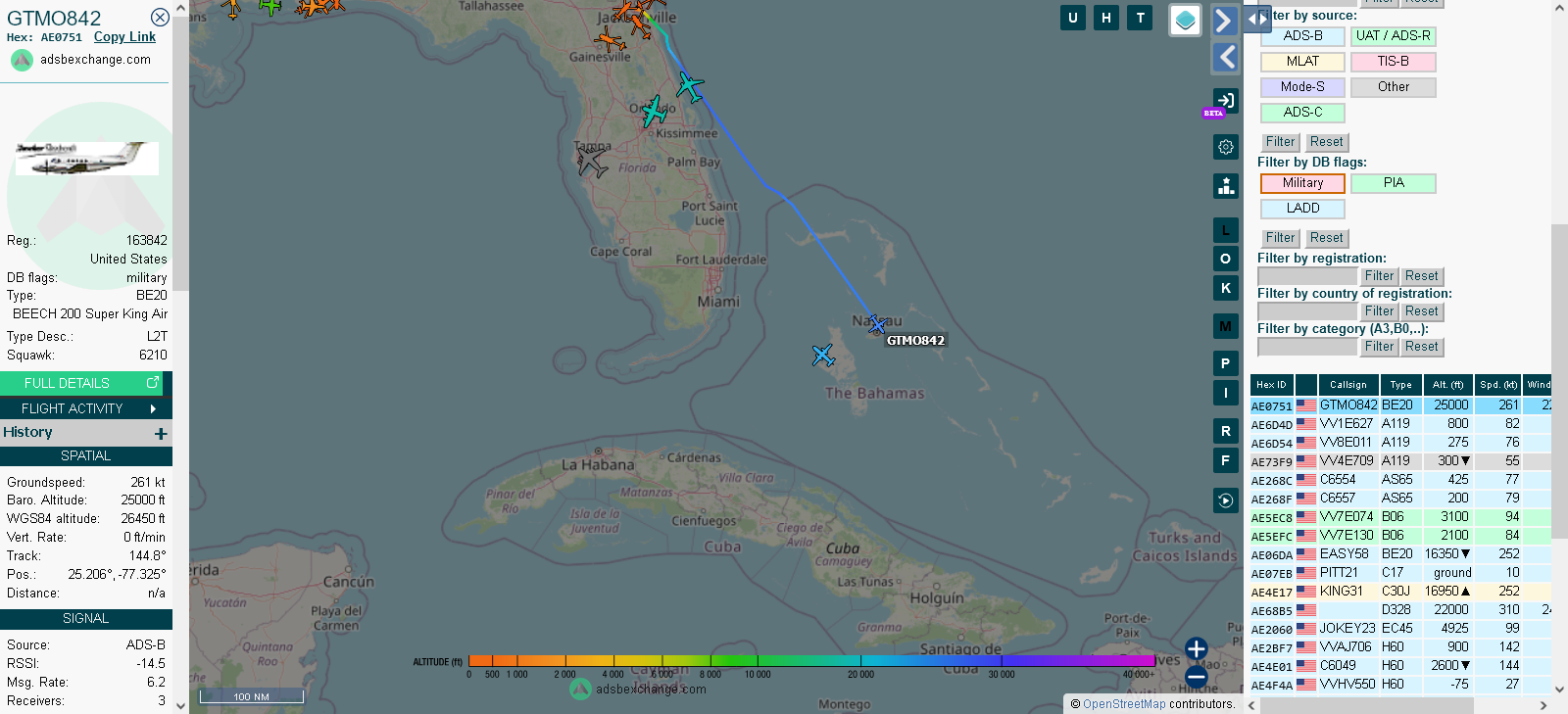This screenshot has height=714, width=1568.
Task: Select the Mode-S source filter
Action: pyautogui.click(x=1302, y=87)
